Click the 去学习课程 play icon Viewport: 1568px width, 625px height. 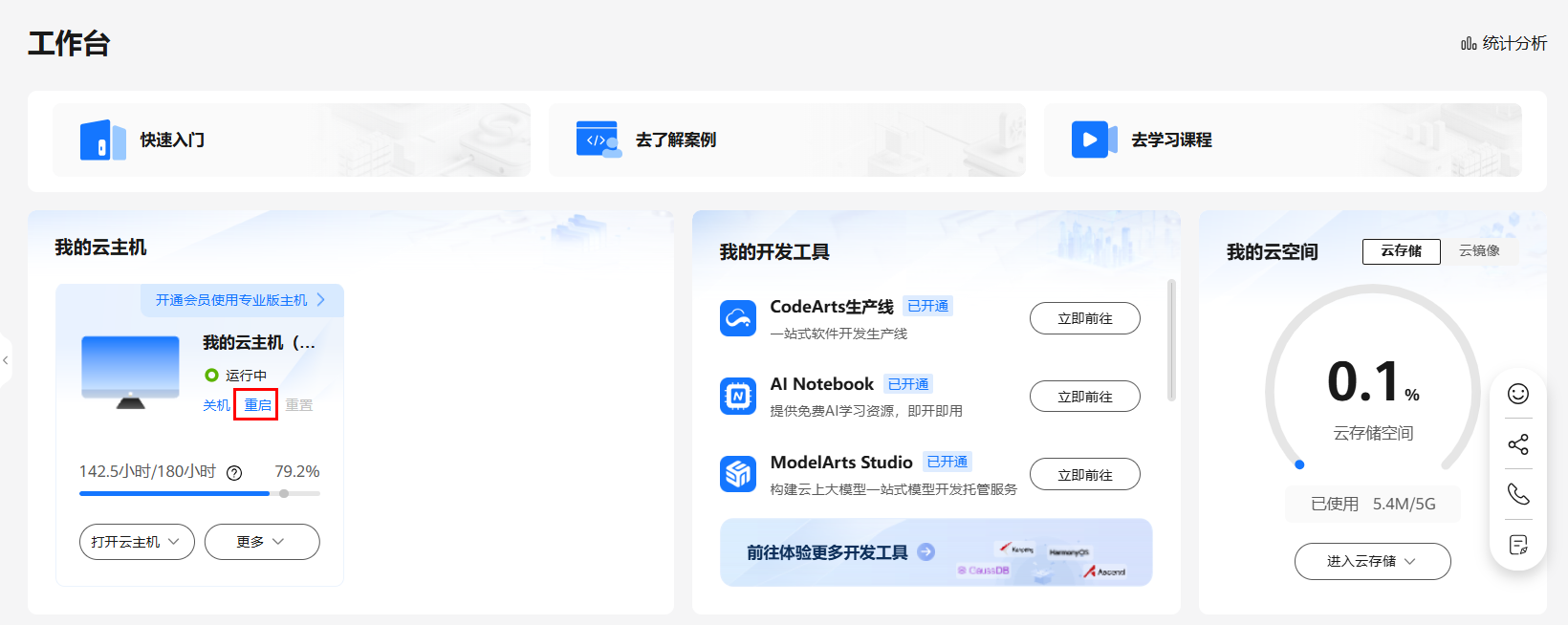(x=1095, y=140)
